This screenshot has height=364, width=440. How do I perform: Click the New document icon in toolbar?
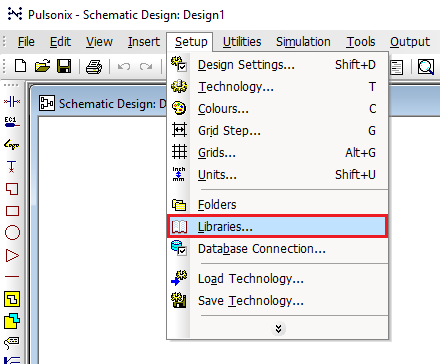pyautogui.click(x=21, y=66)
